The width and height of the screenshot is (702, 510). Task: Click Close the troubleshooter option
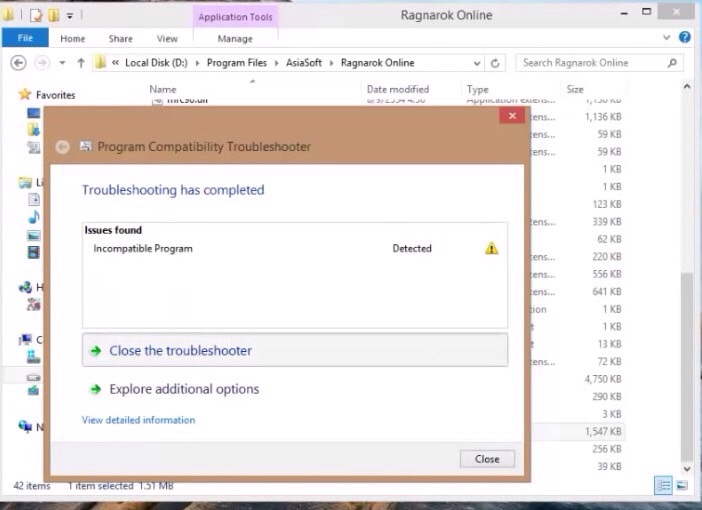pyautogui.click(x=295, y=350)
